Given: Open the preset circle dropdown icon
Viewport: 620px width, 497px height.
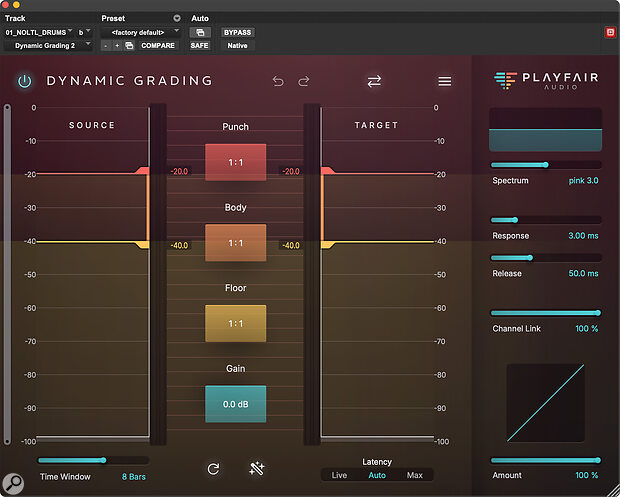Looking at the screenshot, I should click(x=177, y=18).
